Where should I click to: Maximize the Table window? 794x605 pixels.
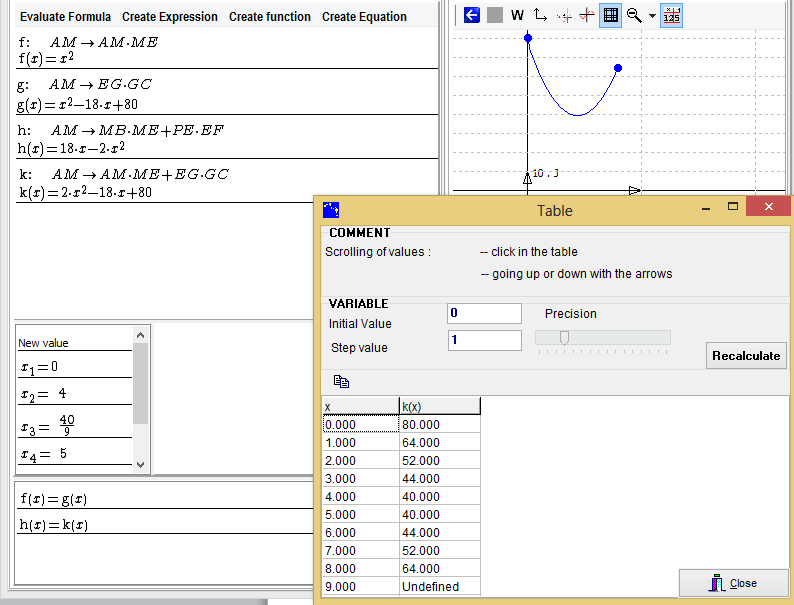click(x=733, y=206)
